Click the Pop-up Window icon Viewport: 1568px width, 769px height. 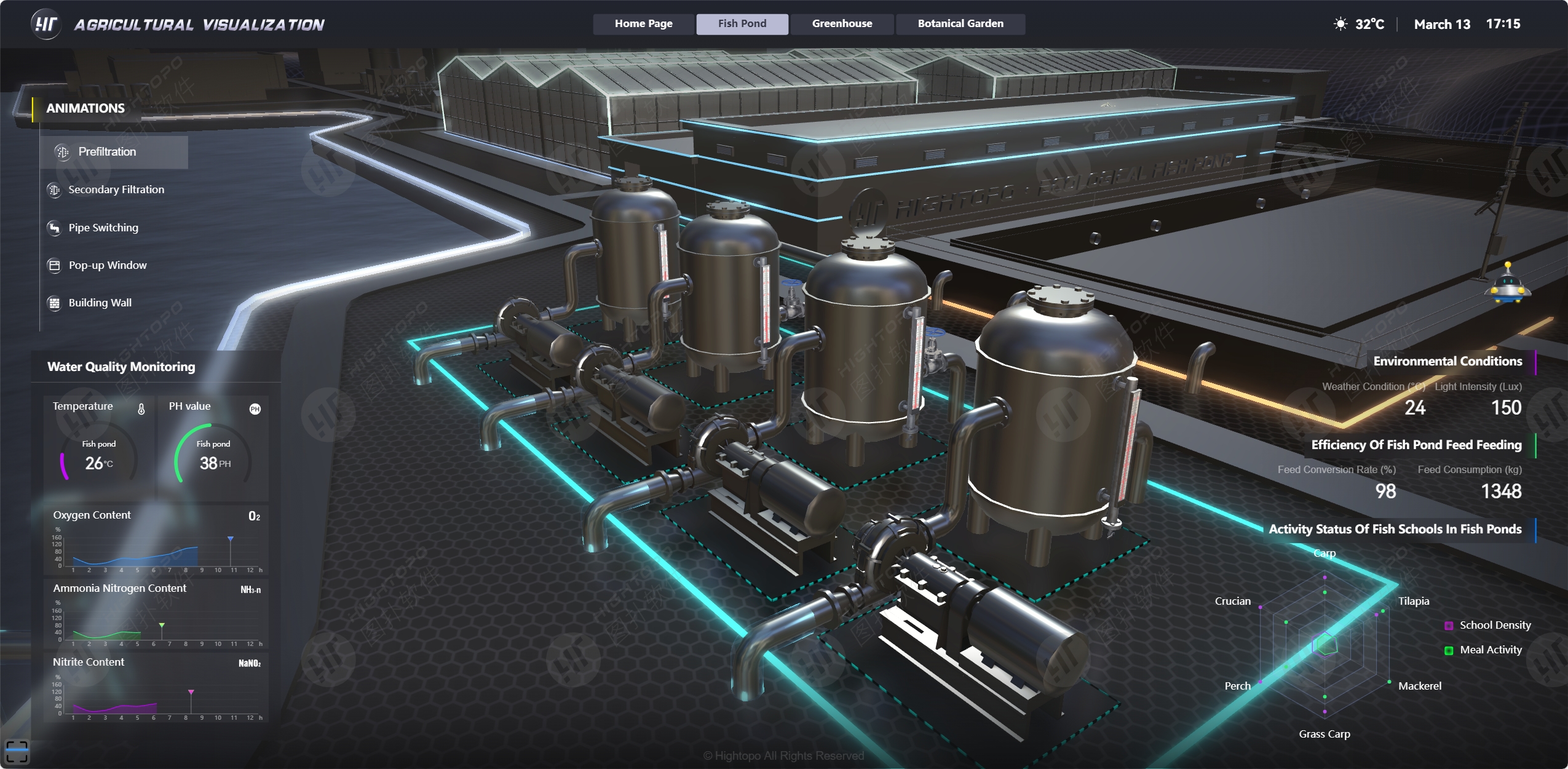point(54,266)
